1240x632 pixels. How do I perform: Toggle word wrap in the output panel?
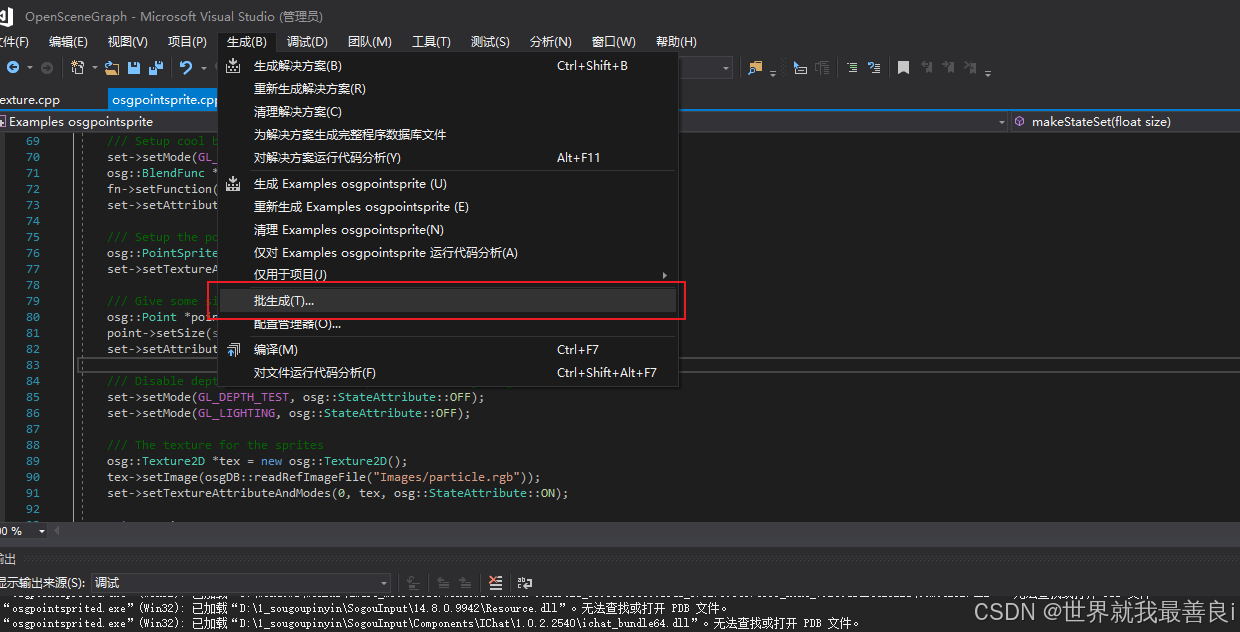pos(525,583)
